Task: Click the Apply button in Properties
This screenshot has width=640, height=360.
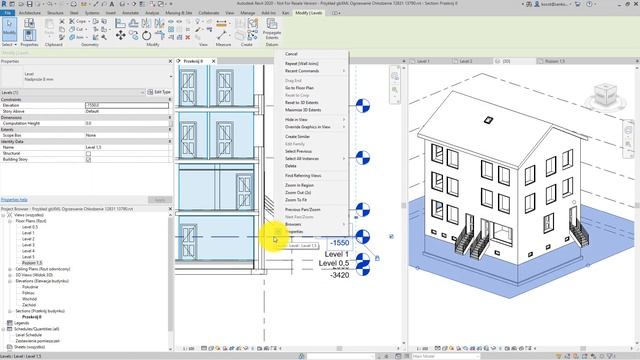Action: pos(160,200)
